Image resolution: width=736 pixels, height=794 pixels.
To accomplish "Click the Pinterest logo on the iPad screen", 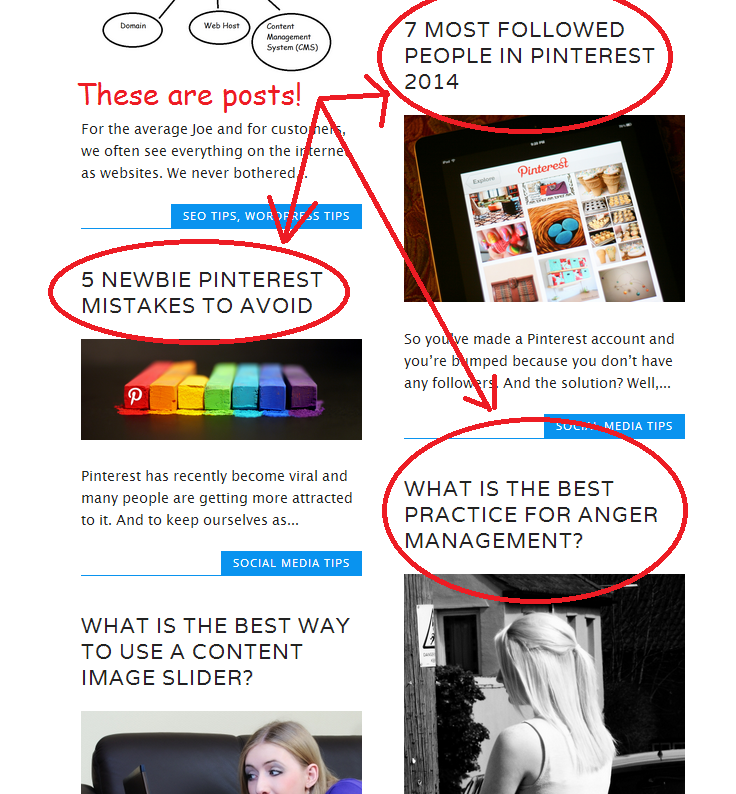I will pos(543,167).
